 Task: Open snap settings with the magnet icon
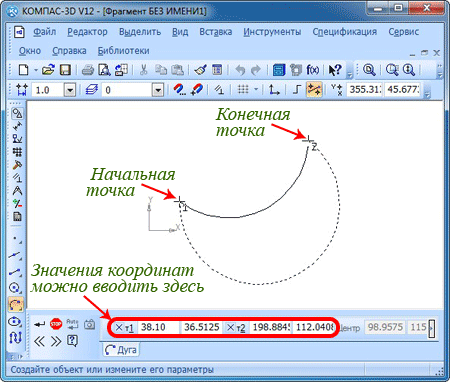180,89
